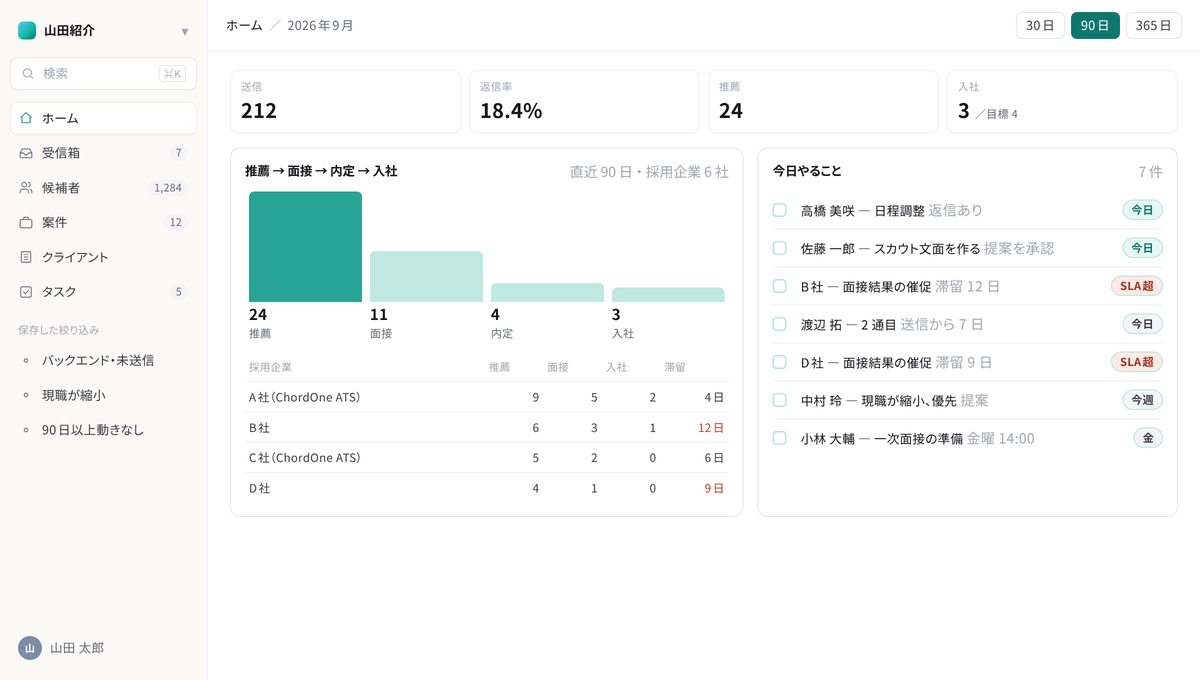Image resolution: width=1200 pixels, height=680 pixels.
Task: Click the 面接 bar in funnel chart
Action: [426, 277]
